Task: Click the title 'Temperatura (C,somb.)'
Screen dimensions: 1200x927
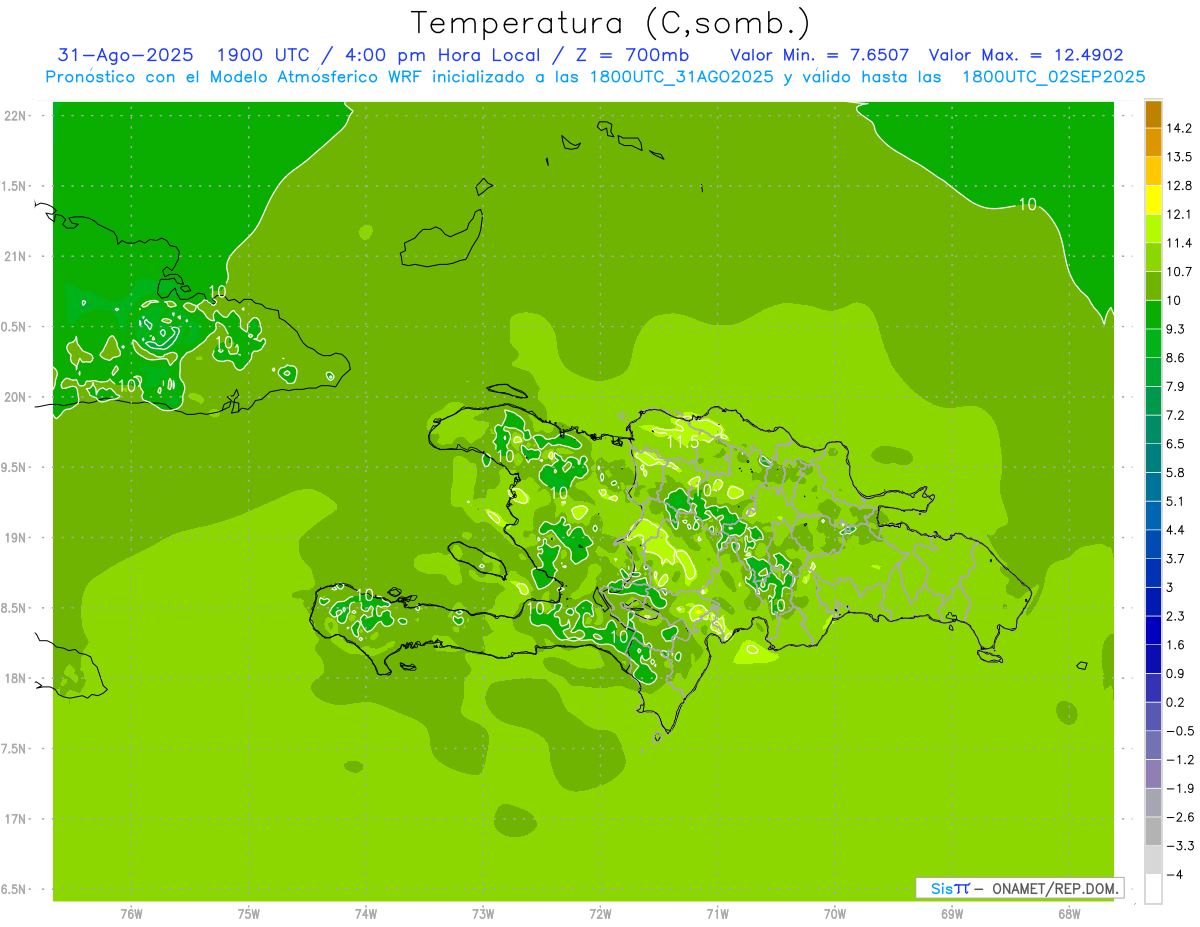Action: click(x=610, y=23)
